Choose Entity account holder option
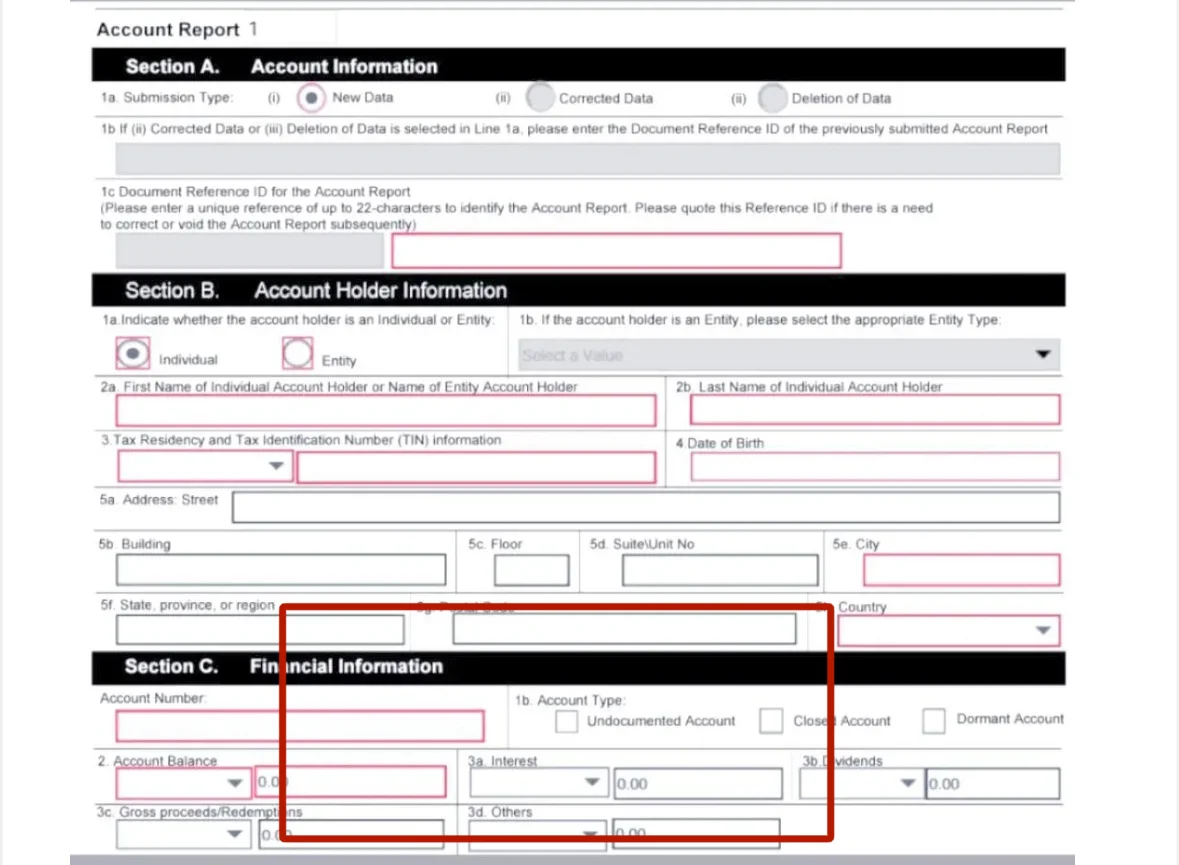The width and height of the screenshot is (1179, 865). [x=298, y=353]
